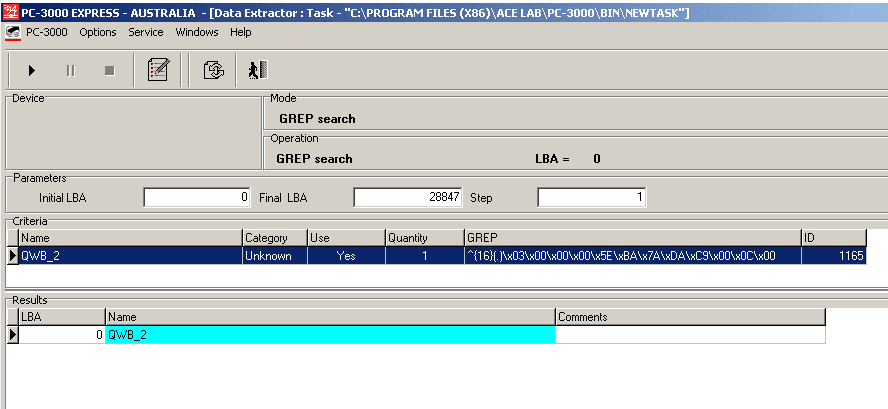The width and height of the screenshot is (888, 409).
Task: Click the PC-3000 logo icon in menu bar
Action: [x=12, y=33]
